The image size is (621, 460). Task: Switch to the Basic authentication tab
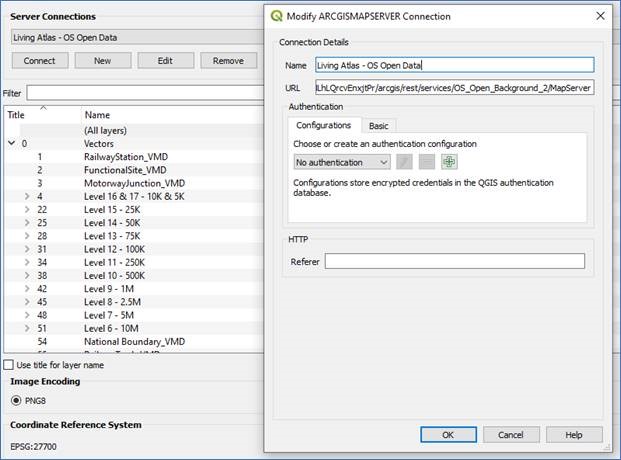point(379,126)
